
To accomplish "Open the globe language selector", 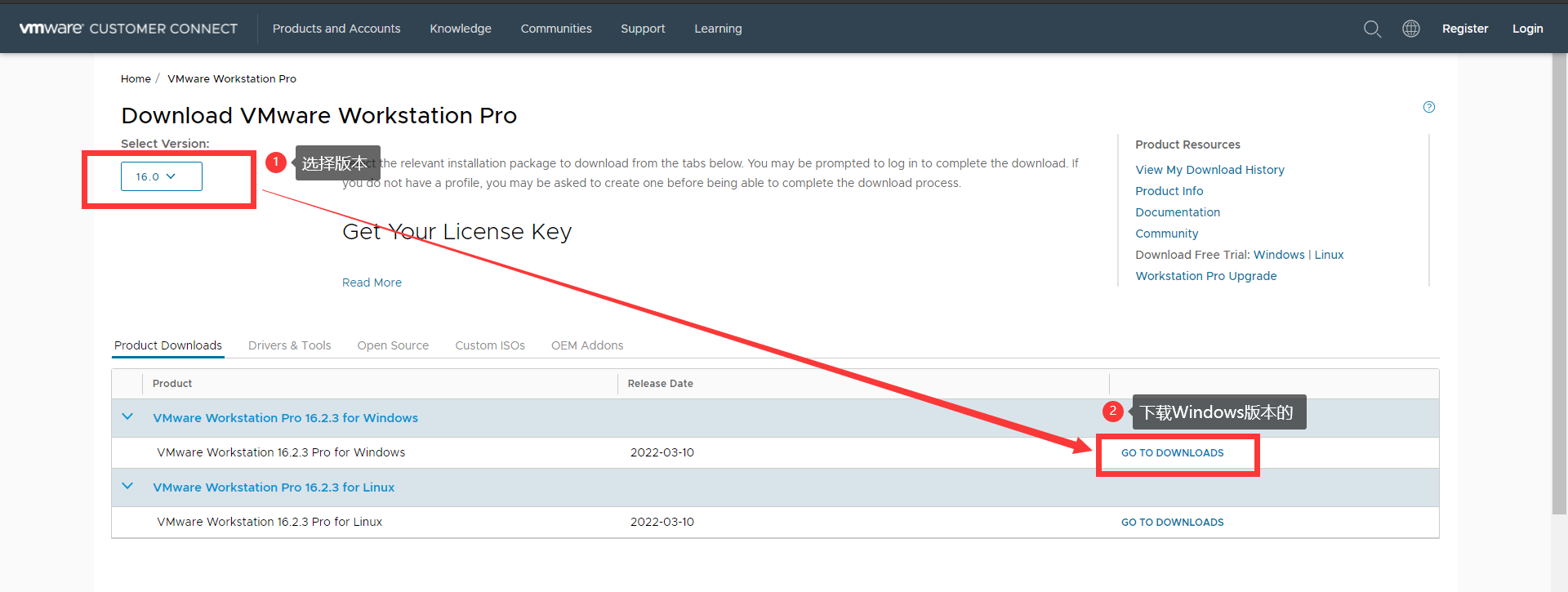I will tap(1411, 29).
